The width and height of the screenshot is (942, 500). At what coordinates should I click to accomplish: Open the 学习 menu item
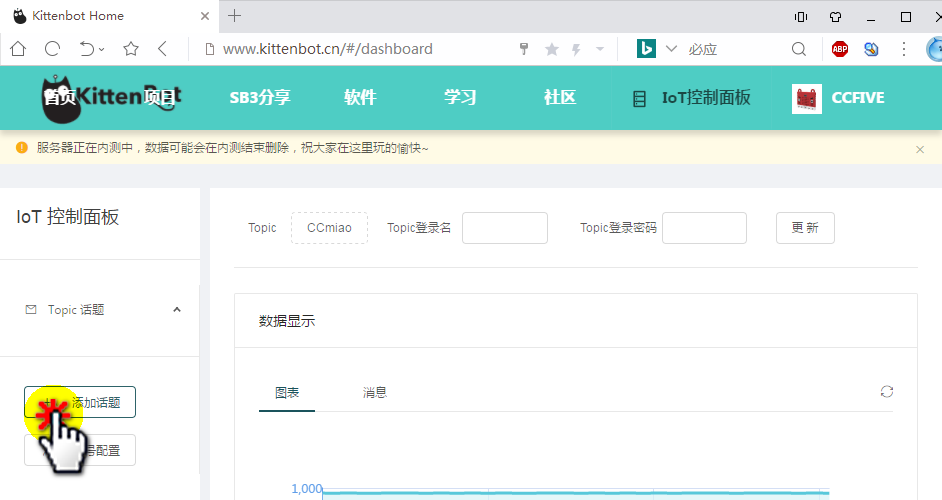[460, 97]
